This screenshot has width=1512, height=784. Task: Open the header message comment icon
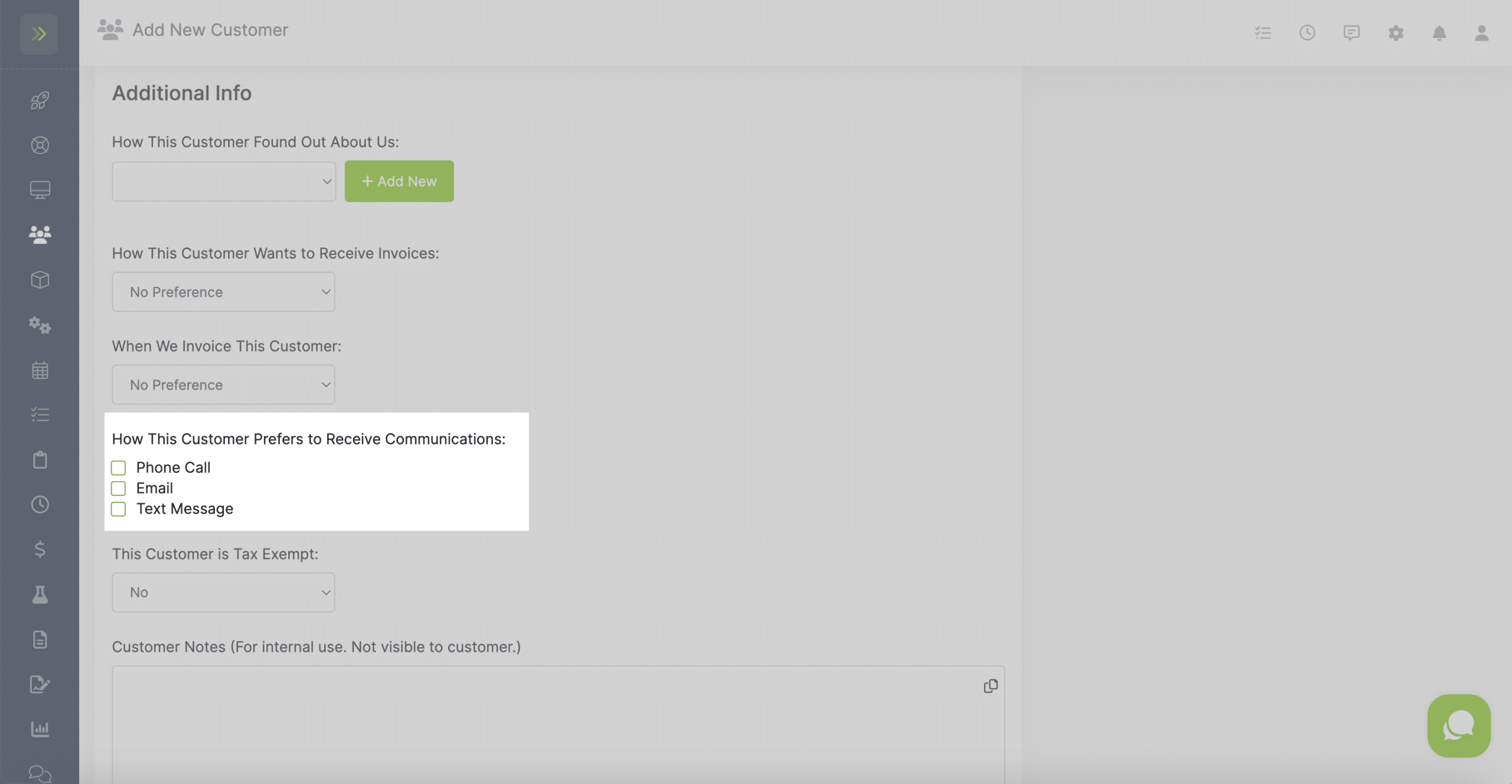[1351, 32]
